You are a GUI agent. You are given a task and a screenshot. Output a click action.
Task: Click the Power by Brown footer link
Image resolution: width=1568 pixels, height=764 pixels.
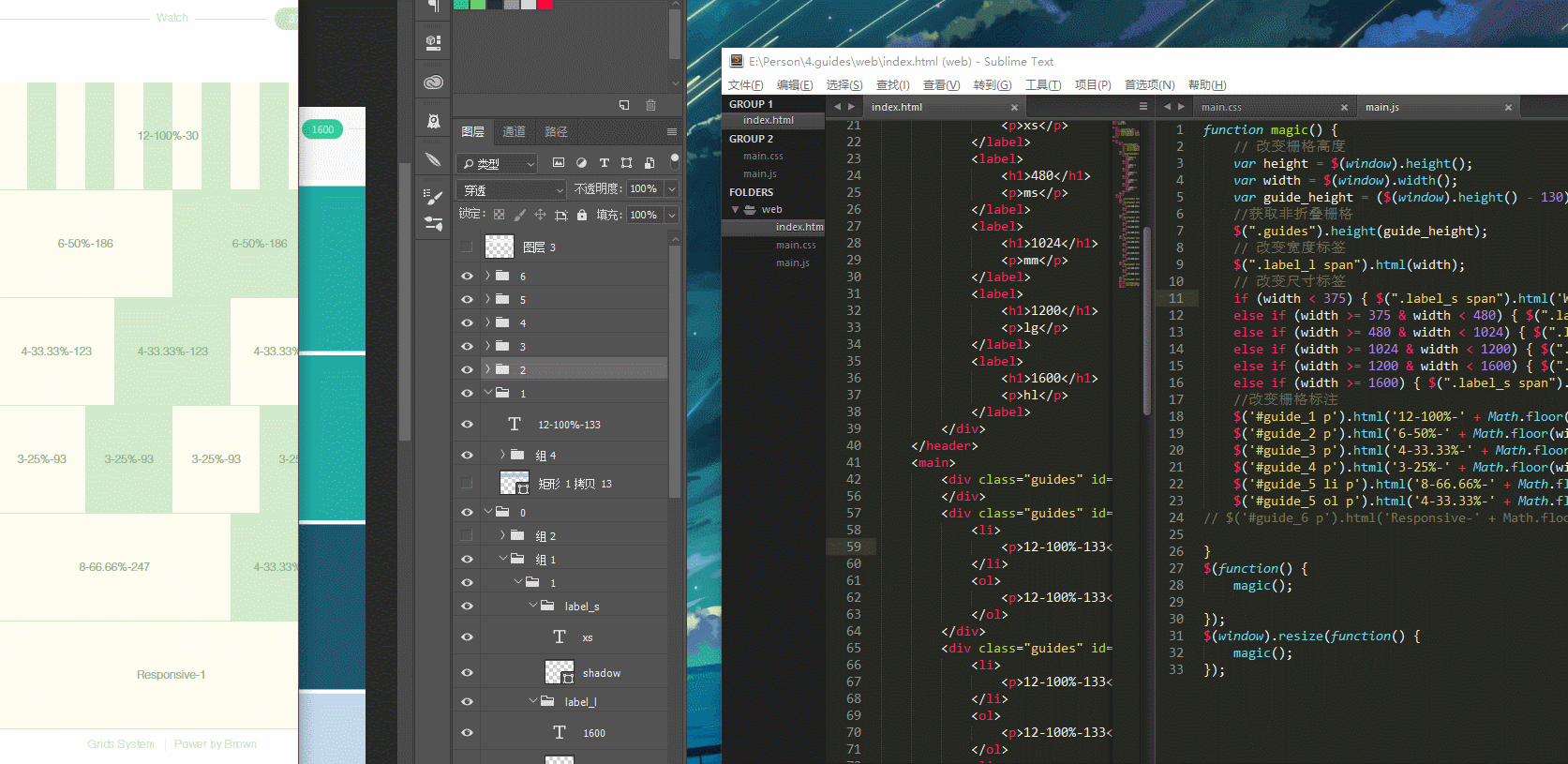[216, 744]
